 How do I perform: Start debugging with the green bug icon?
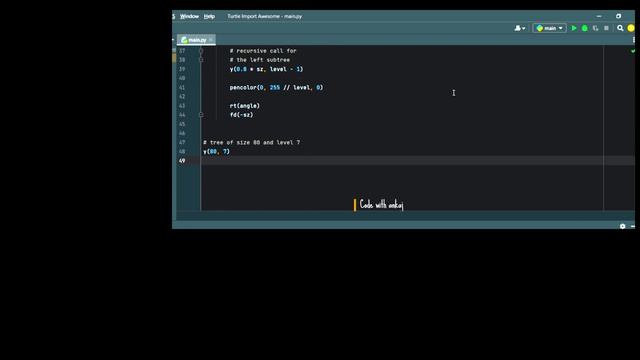point(584,28)
